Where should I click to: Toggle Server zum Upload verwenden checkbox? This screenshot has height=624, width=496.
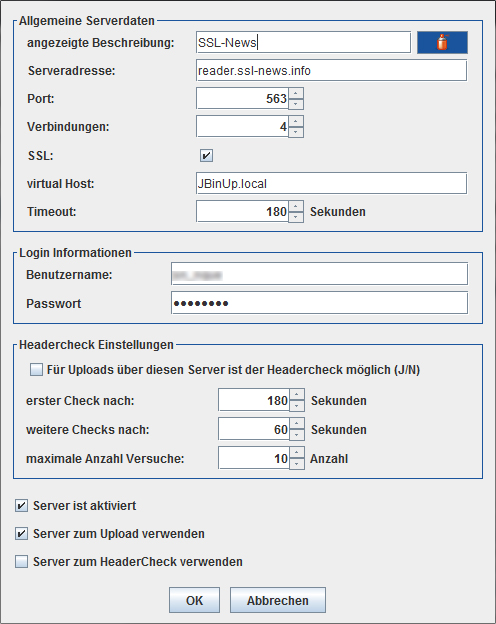tap(21, 534)
